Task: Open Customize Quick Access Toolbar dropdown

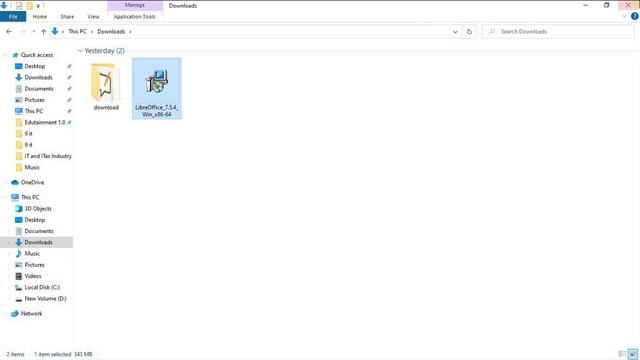Action: pos(38,6)
